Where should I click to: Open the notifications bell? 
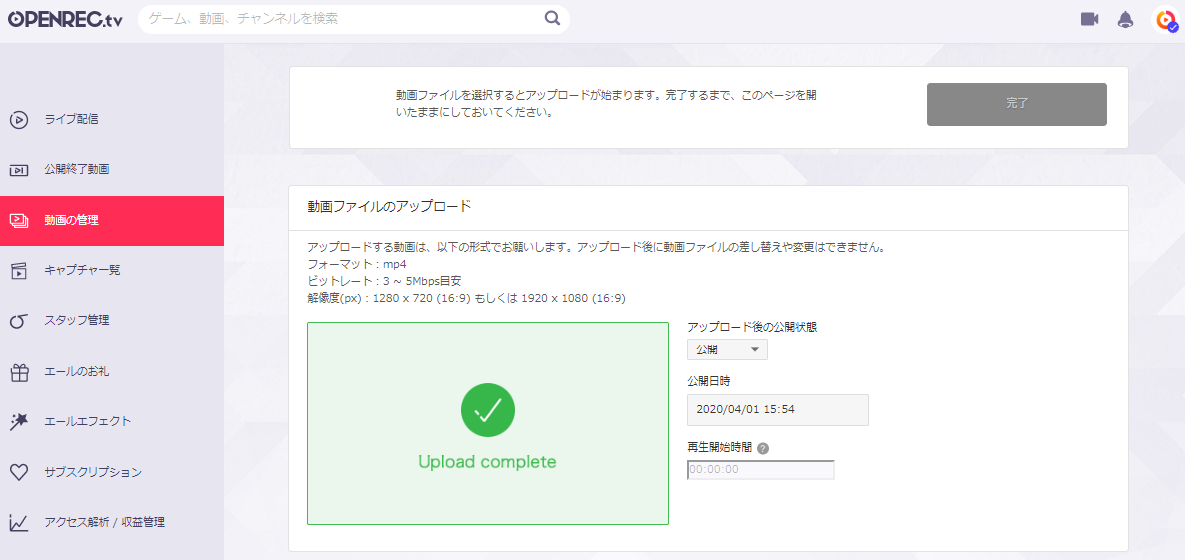(x=1125, y=20)
